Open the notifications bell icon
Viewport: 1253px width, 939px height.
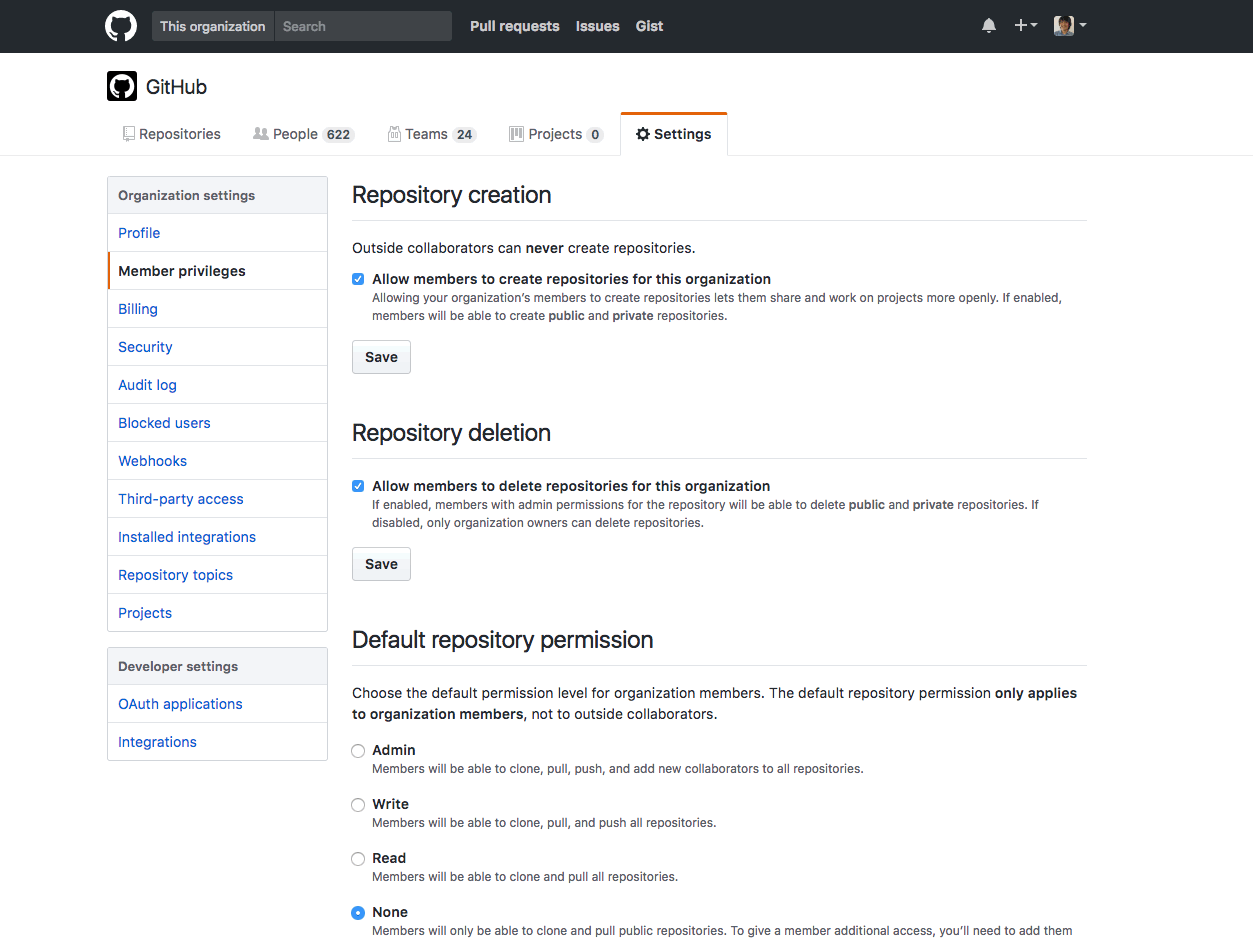pos(989,26)
